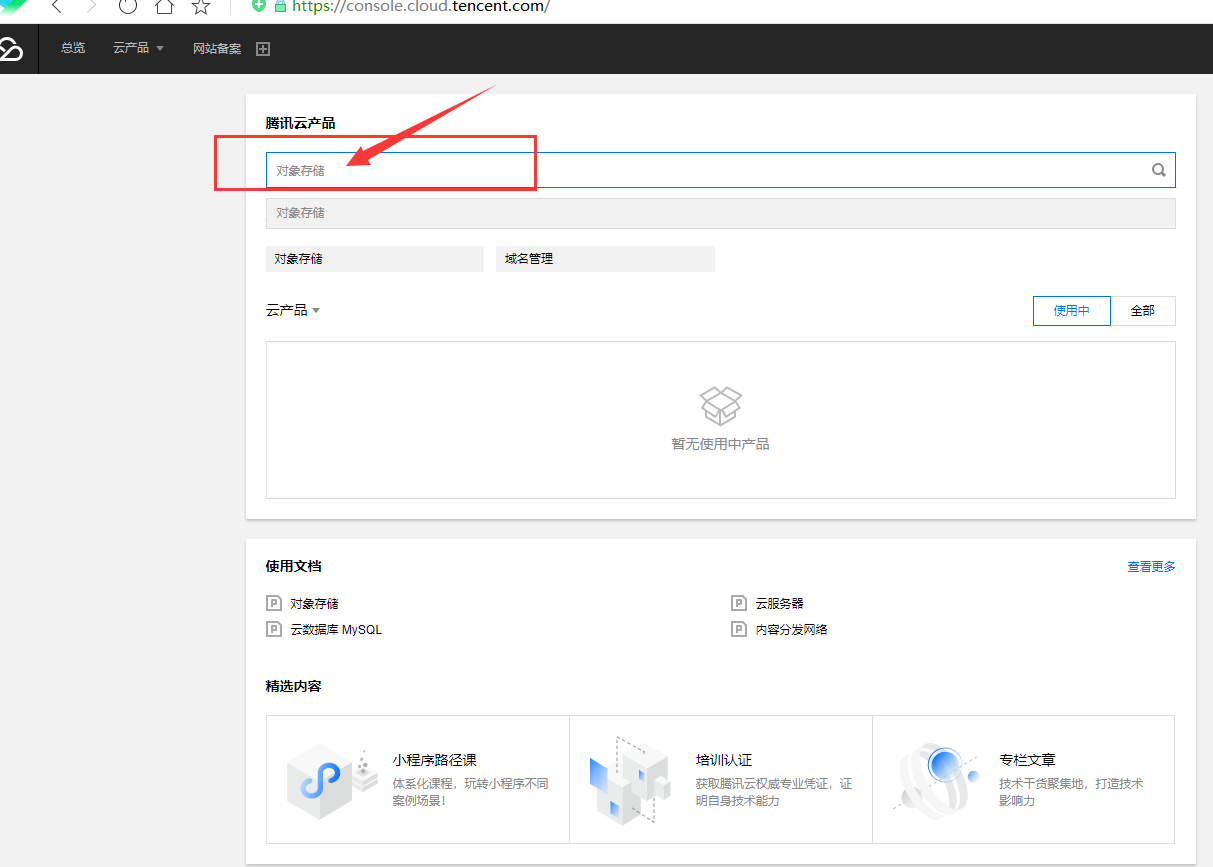The height and width of the screenshot is (867, 1213).
Task: Click the empty box icon
Action: [x=720, y=406]
